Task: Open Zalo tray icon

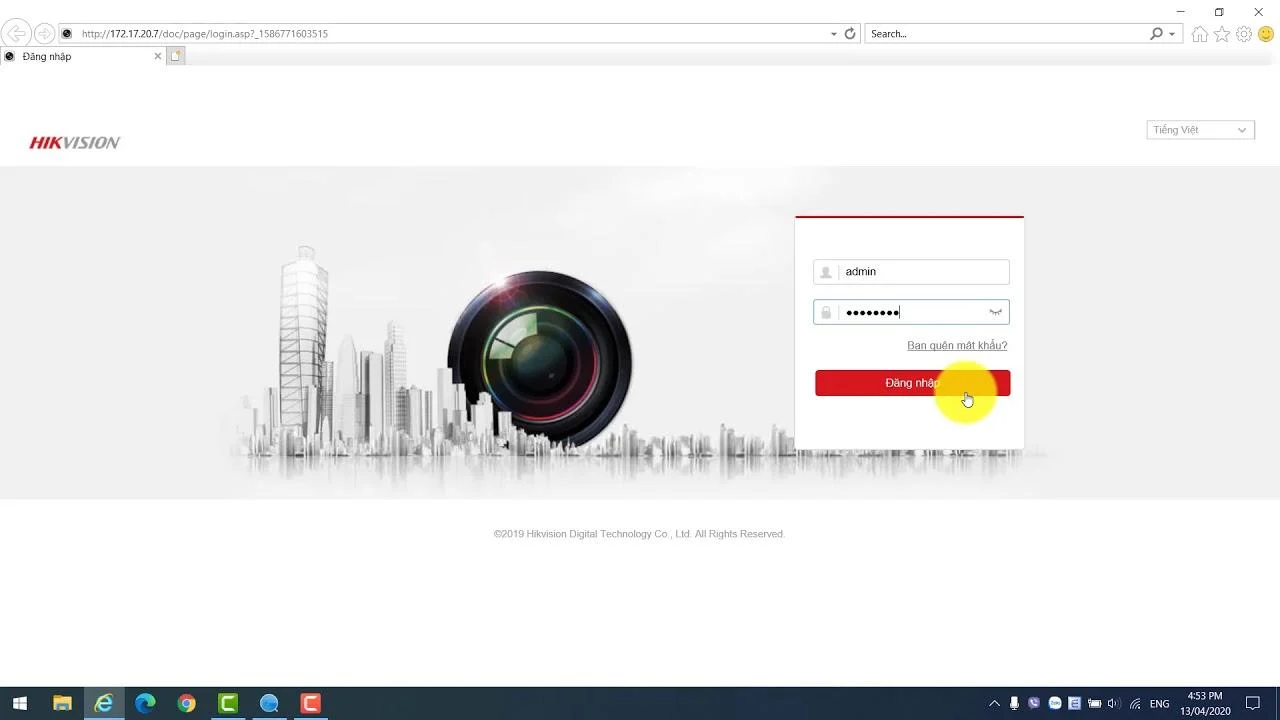Action: [x=1054, y=704]
